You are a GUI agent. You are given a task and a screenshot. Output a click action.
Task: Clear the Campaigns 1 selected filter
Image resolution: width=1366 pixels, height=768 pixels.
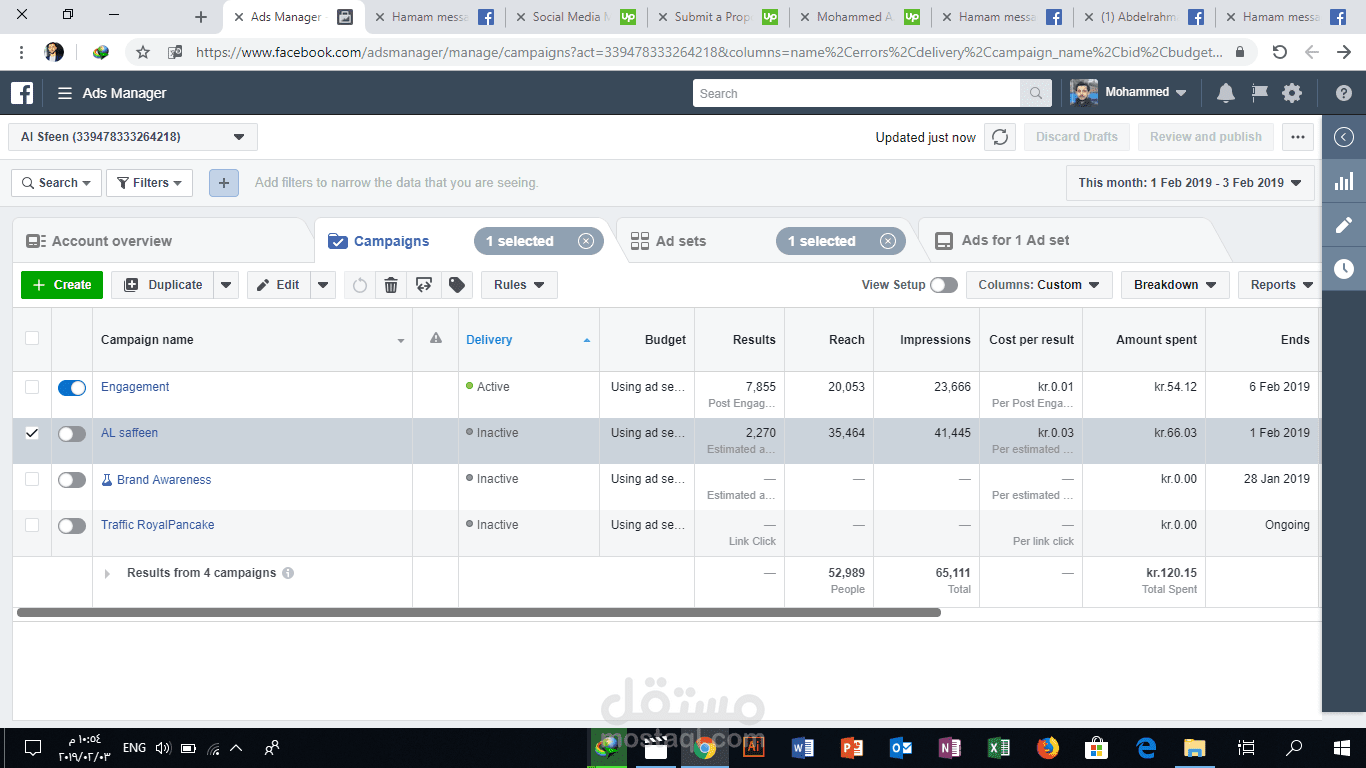[586, 241]
